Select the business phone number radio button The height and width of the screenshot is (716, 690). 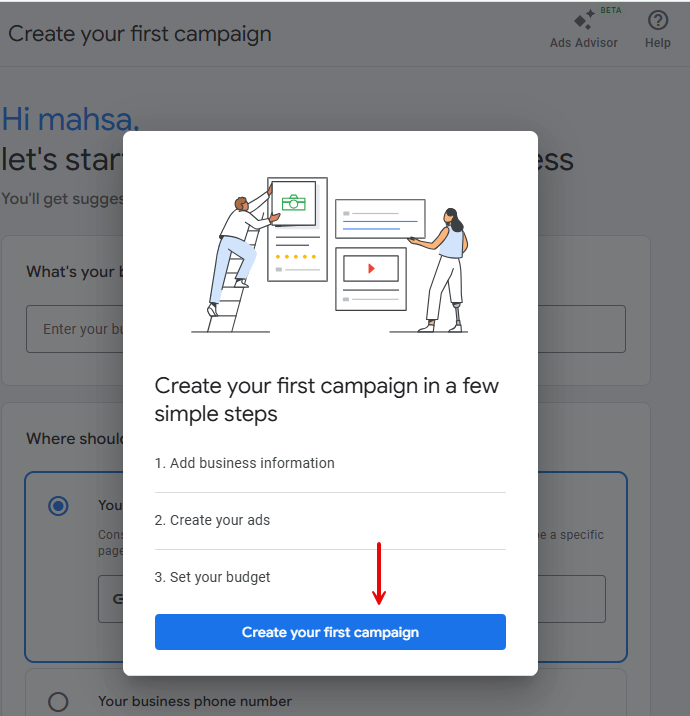pyautogui.click(x=58, y=701)
